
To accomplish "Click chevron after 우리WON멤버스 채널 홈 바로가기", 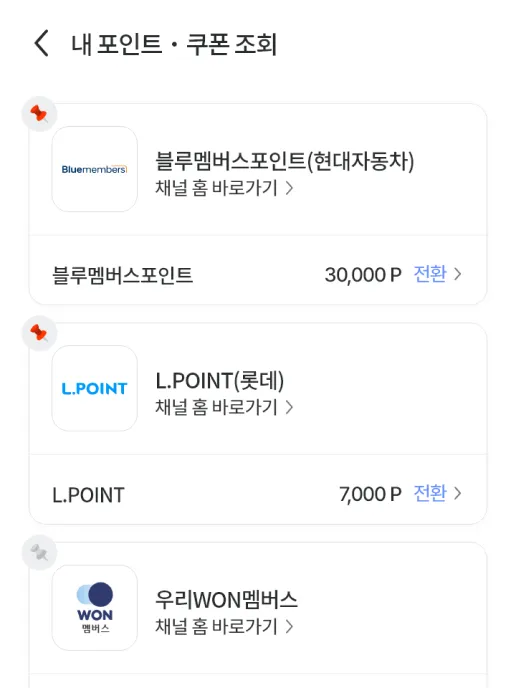I will coord(289,627).
